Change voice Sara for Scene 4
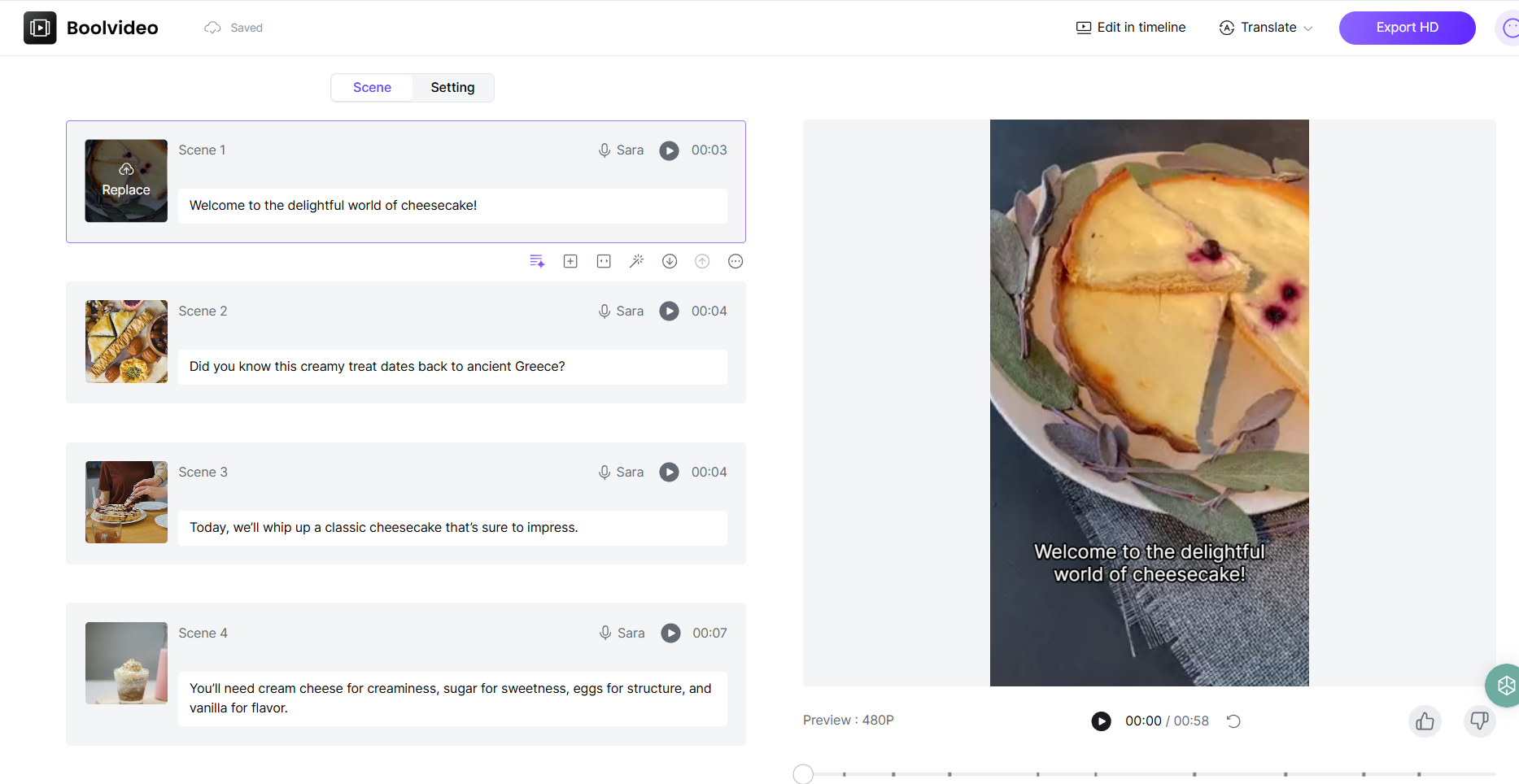This screenshot has width=1519, height=784. pos(622,634)
